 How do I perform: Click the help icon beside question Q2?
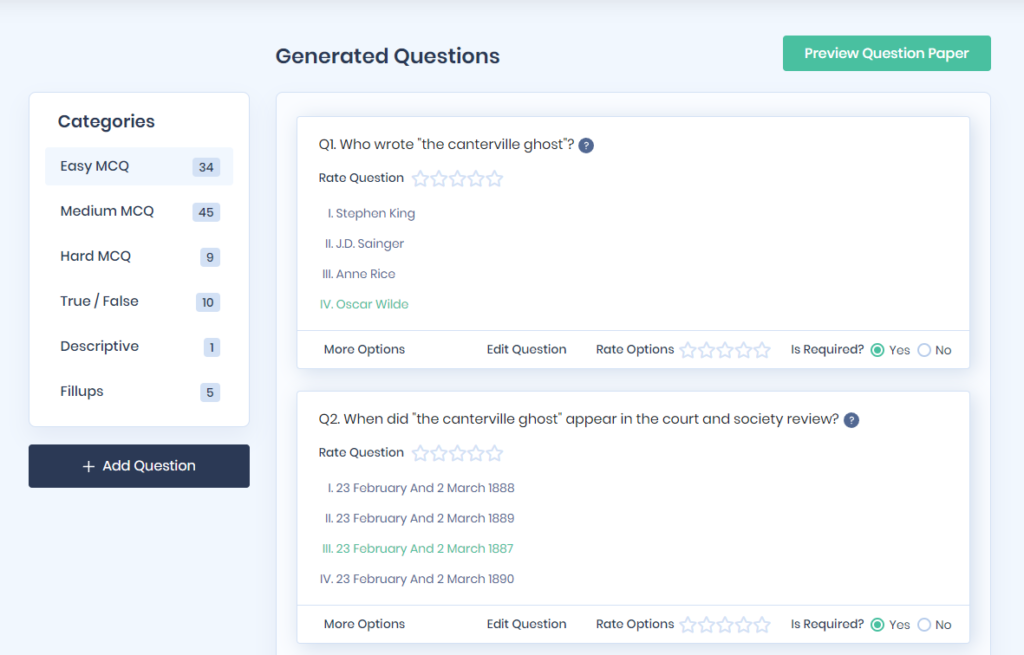click(851, 420)
